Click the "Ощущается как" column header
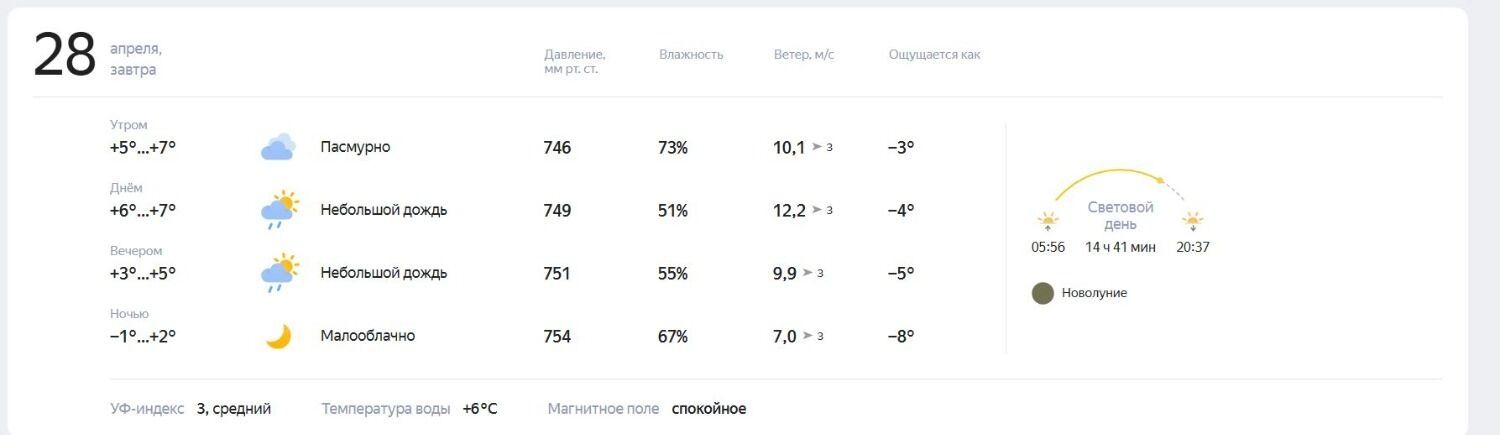 pos(934,54)
